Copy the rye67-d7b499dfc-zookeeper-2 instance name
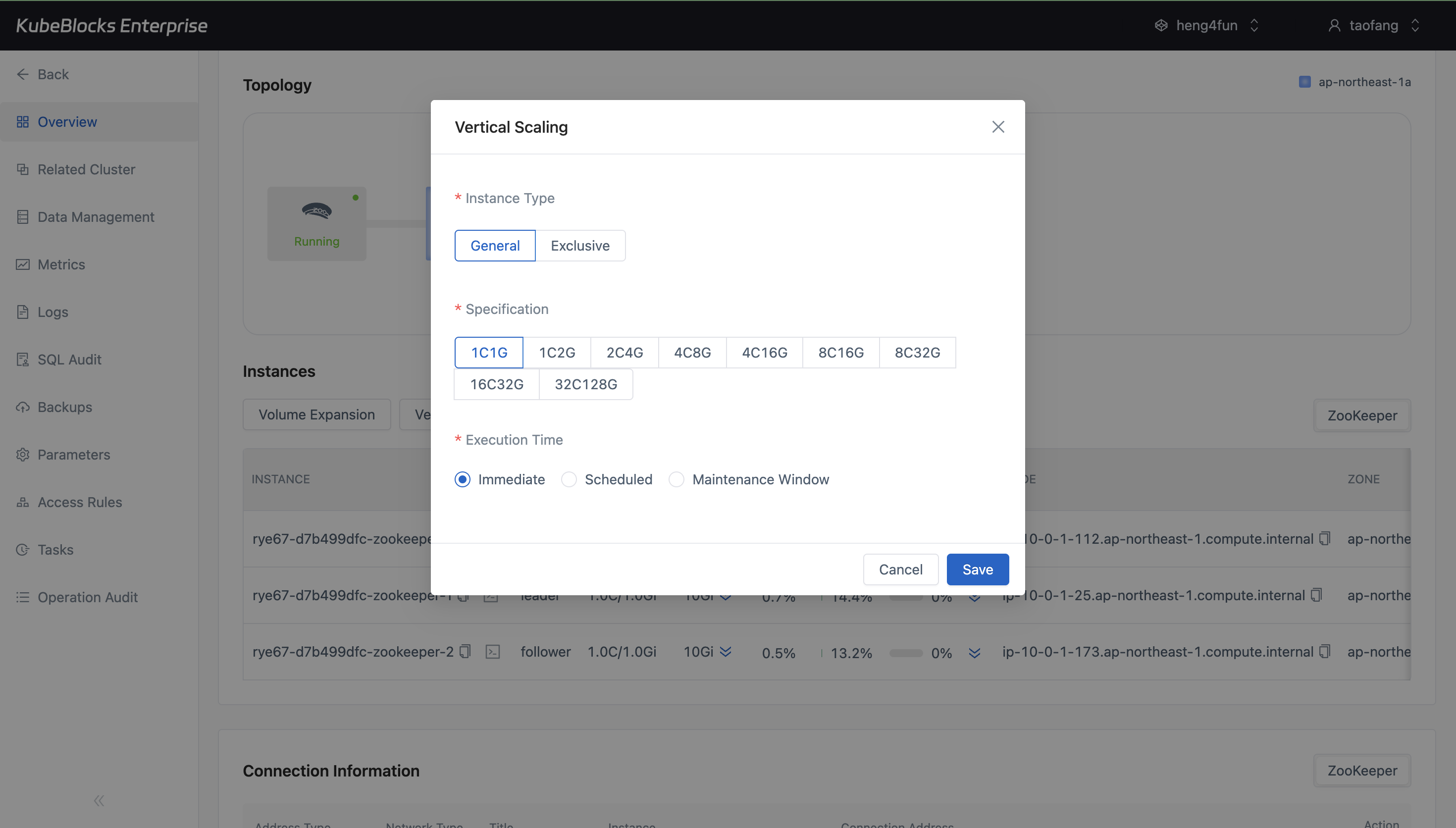Screen dimensions: 1456x828 point(466,652)
